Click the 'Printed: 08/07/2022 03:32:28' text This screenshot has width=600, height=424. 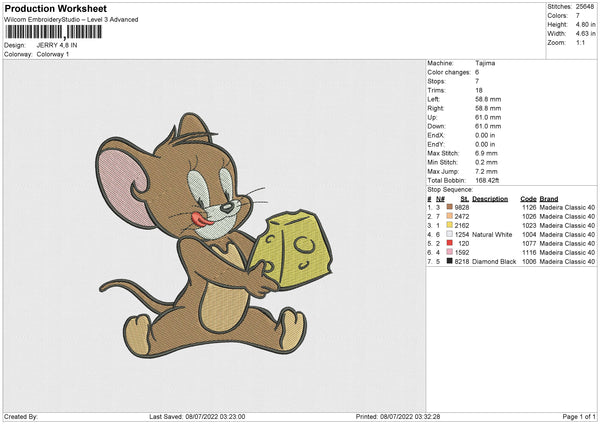click(x=398, y=416)
